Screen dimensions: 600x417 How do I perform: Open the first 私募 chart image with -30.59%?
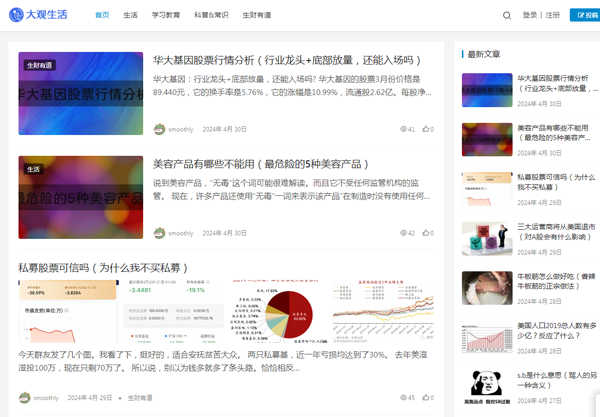[67, 311]
